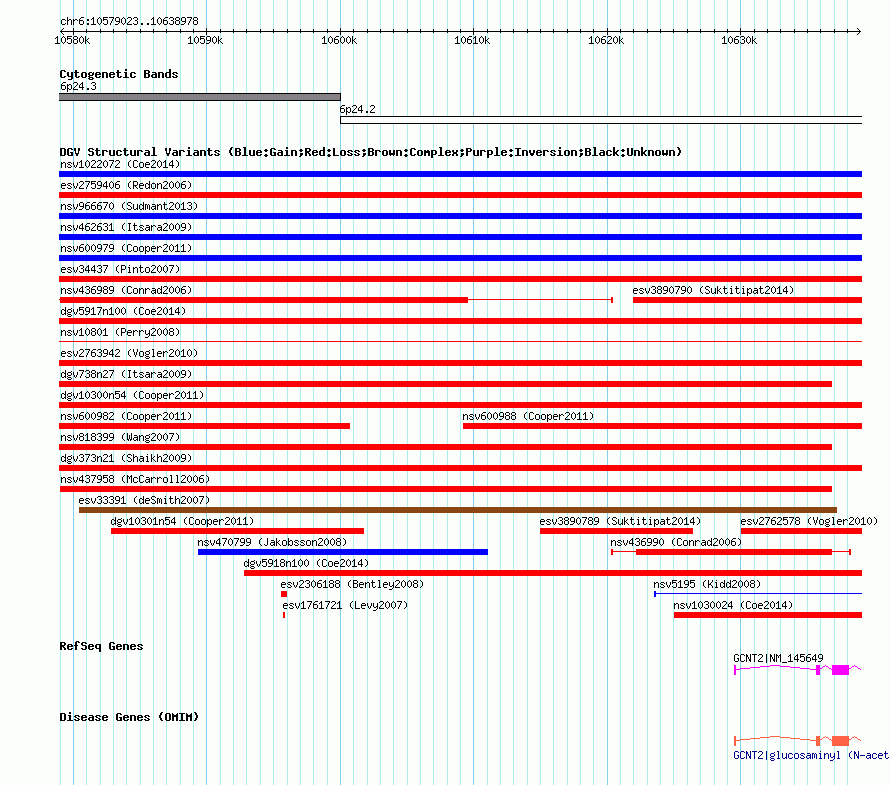Viewport: 890px width, 785px height.
Task: Click the Cytogenetic Bands track title
Action: [119, 74]
